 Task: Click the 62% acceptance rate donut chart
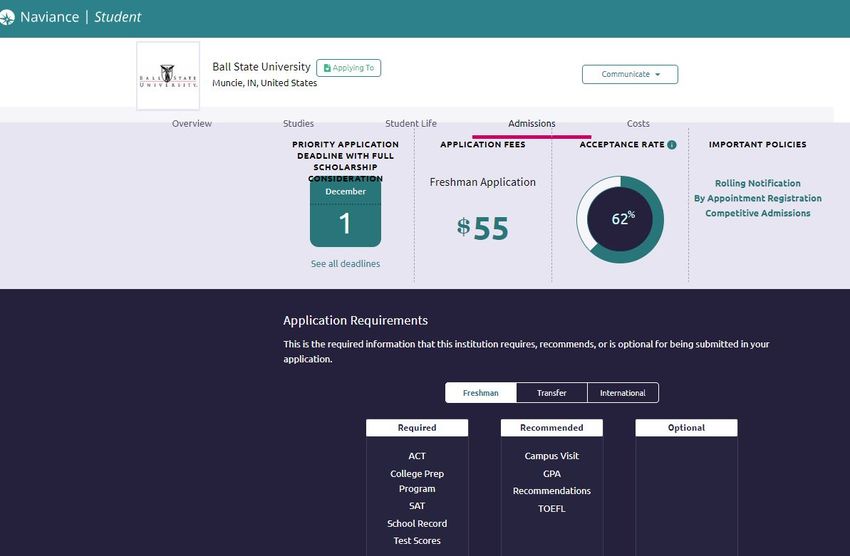[x=620, y=219]
